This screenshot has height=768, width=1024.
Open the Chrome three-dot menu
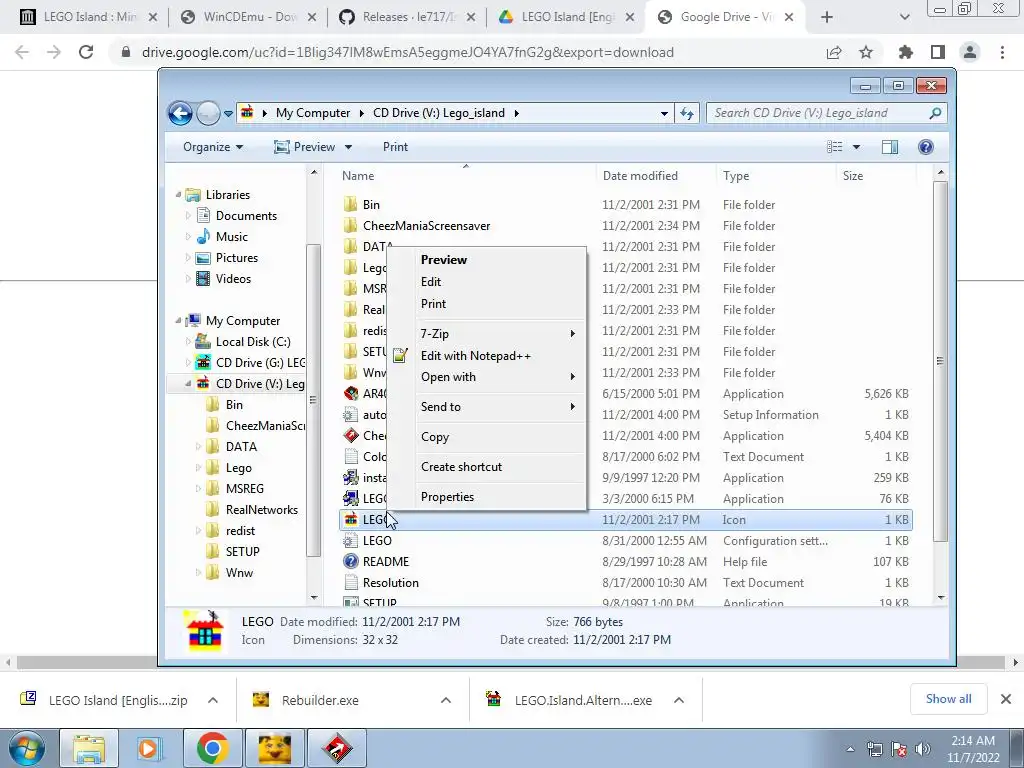pyautogui.click(x=1002, y=52)
